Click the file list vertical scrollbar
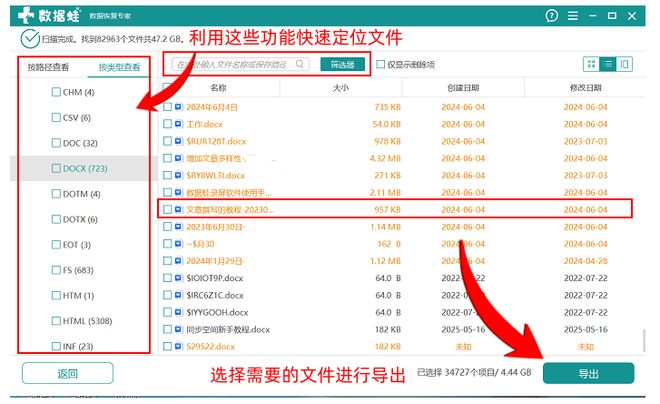Image resolution: width=660 pixels, height=404 pixels. click(643, 340)
